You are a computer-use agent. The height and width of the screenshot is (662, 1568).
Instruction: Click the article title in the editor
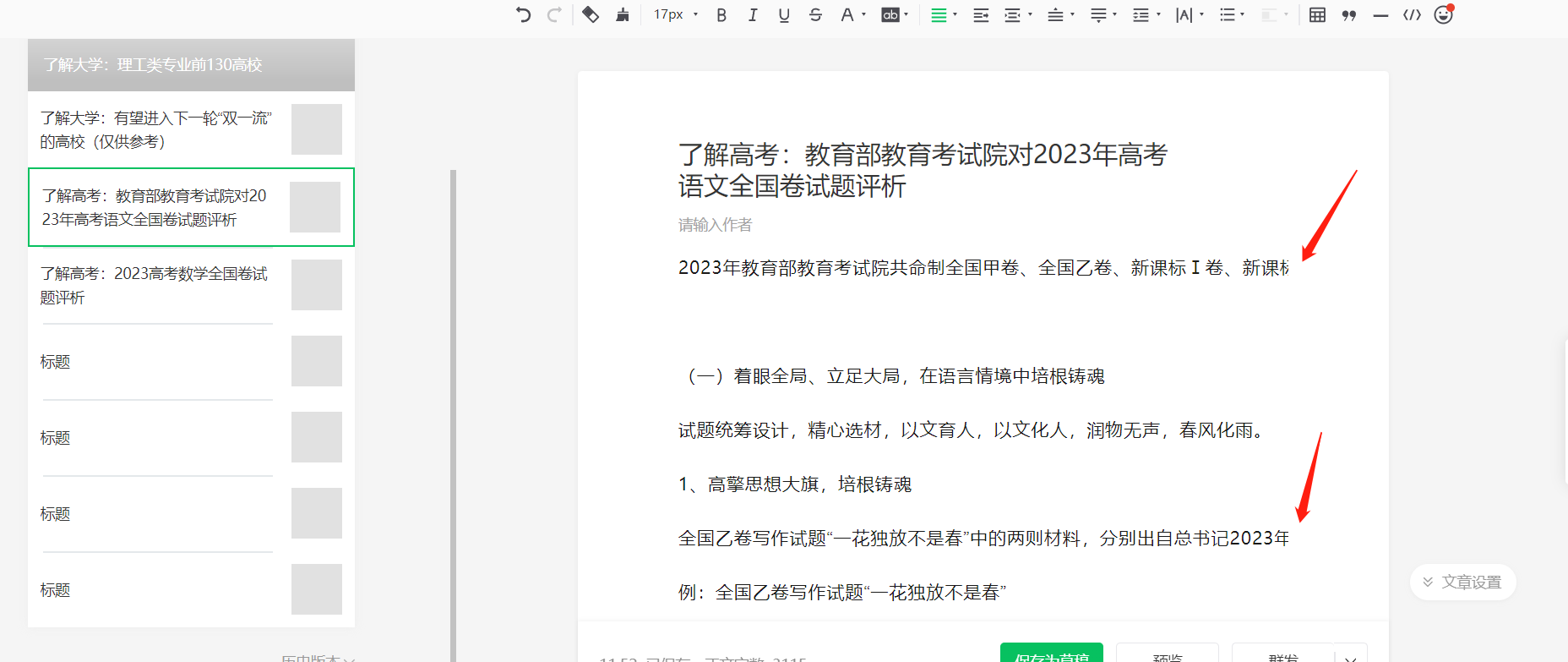click(923, 170)
